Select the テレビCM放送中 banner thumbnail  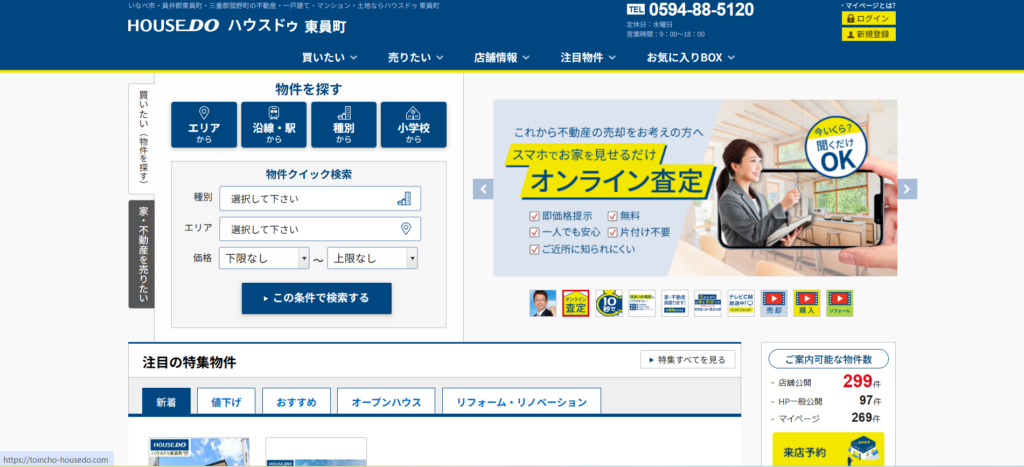tap(741, 303)
